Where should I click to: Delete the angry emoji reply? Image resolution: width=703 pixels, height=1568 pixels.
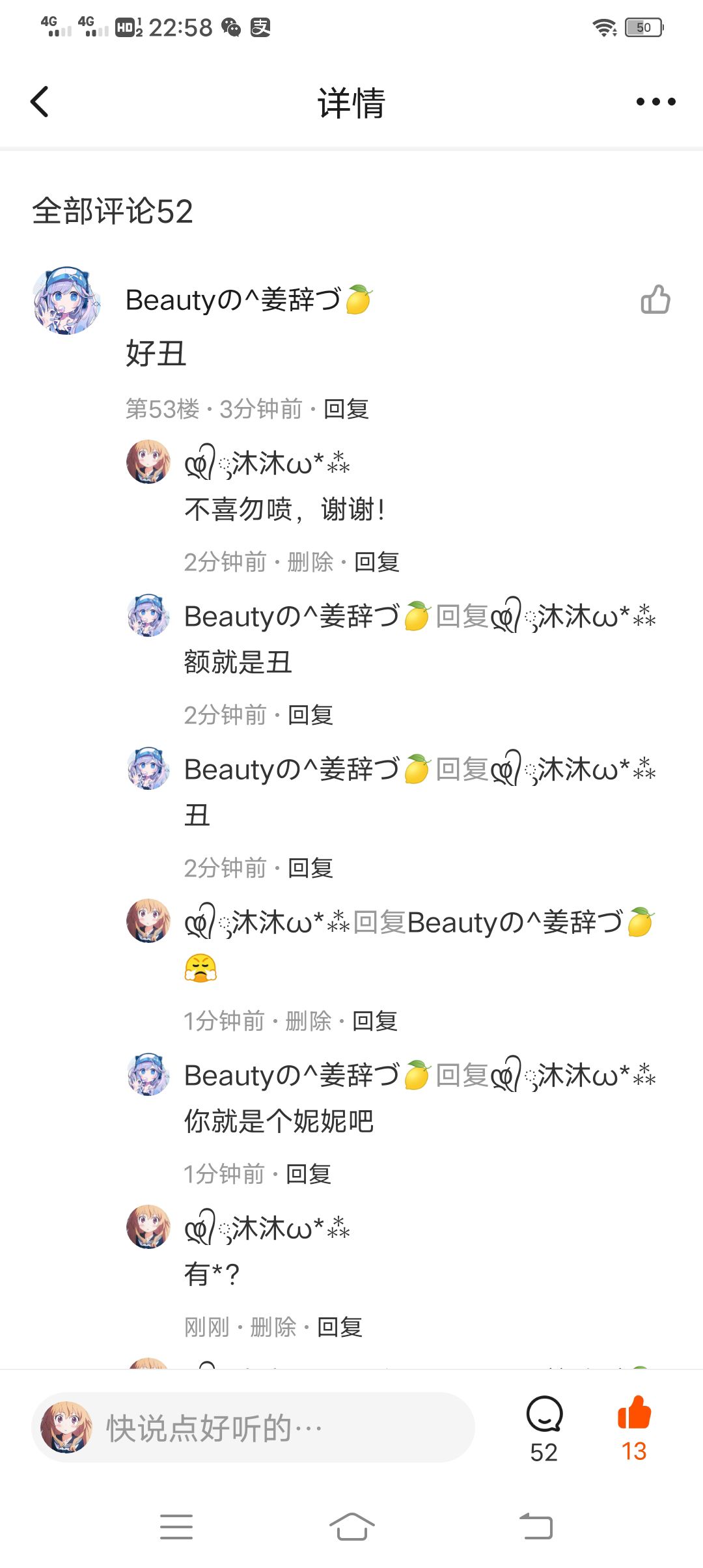point(309,1021)
